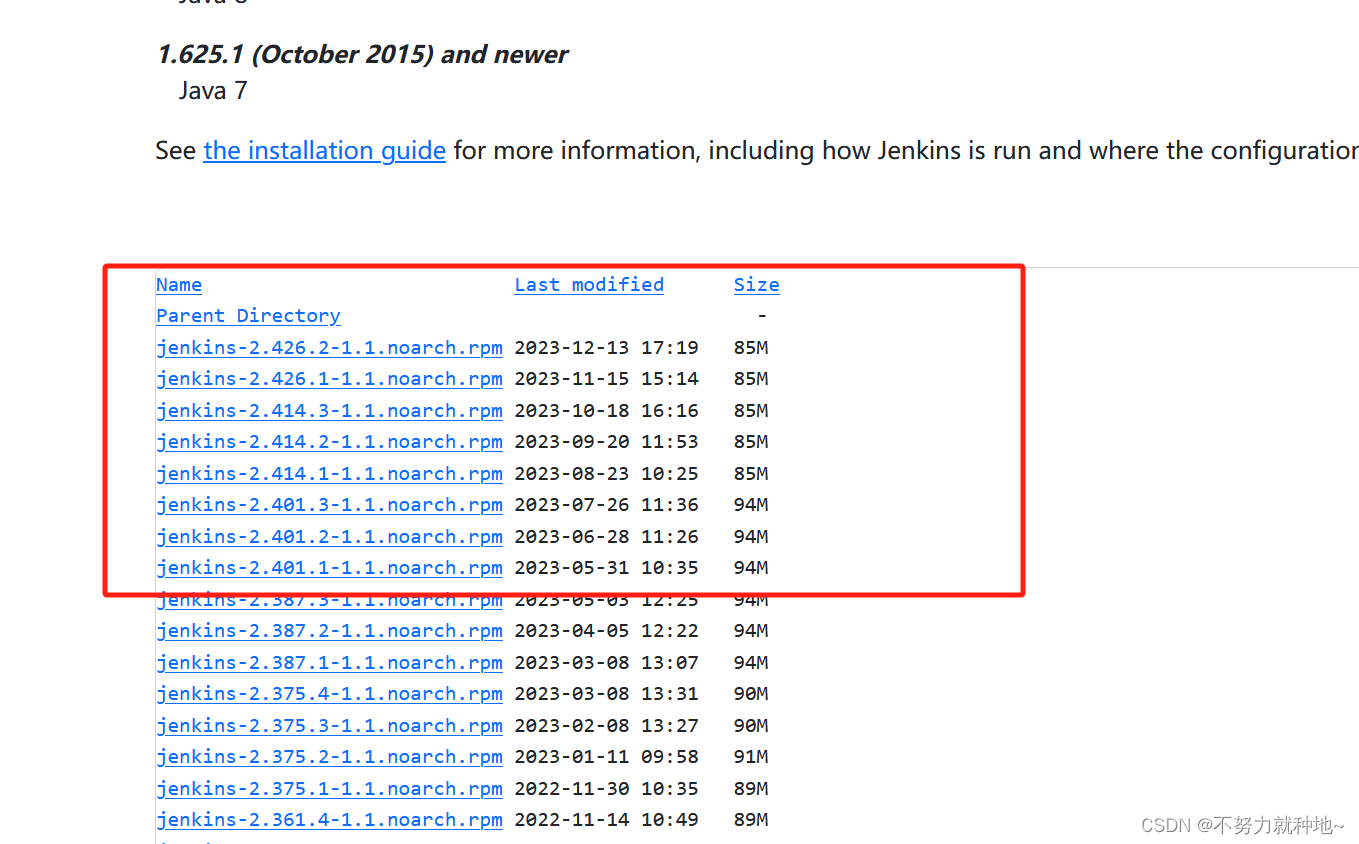
Task: Click the date '2023-03-08 13:31'
Action: coord(606,694)
